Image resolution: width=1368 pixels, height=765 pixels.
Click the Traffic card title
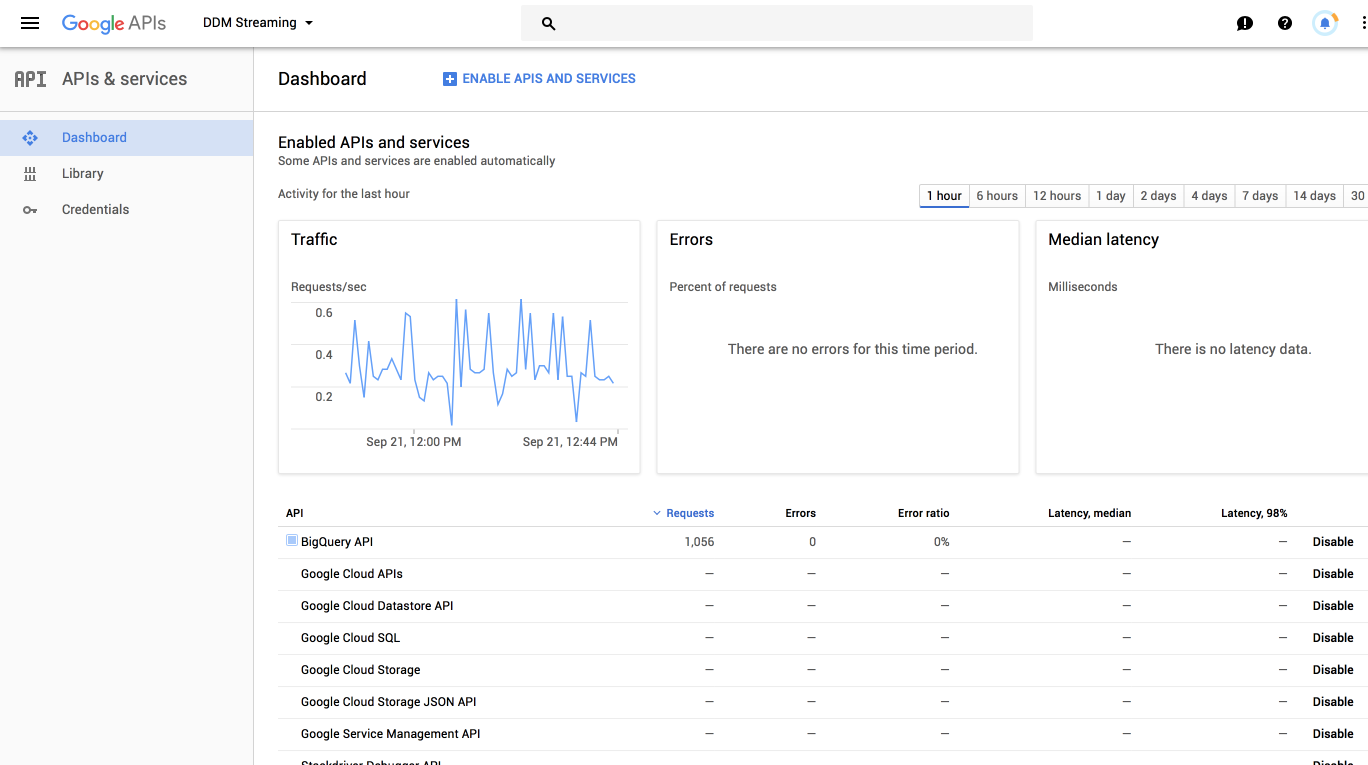pos(314,240)
